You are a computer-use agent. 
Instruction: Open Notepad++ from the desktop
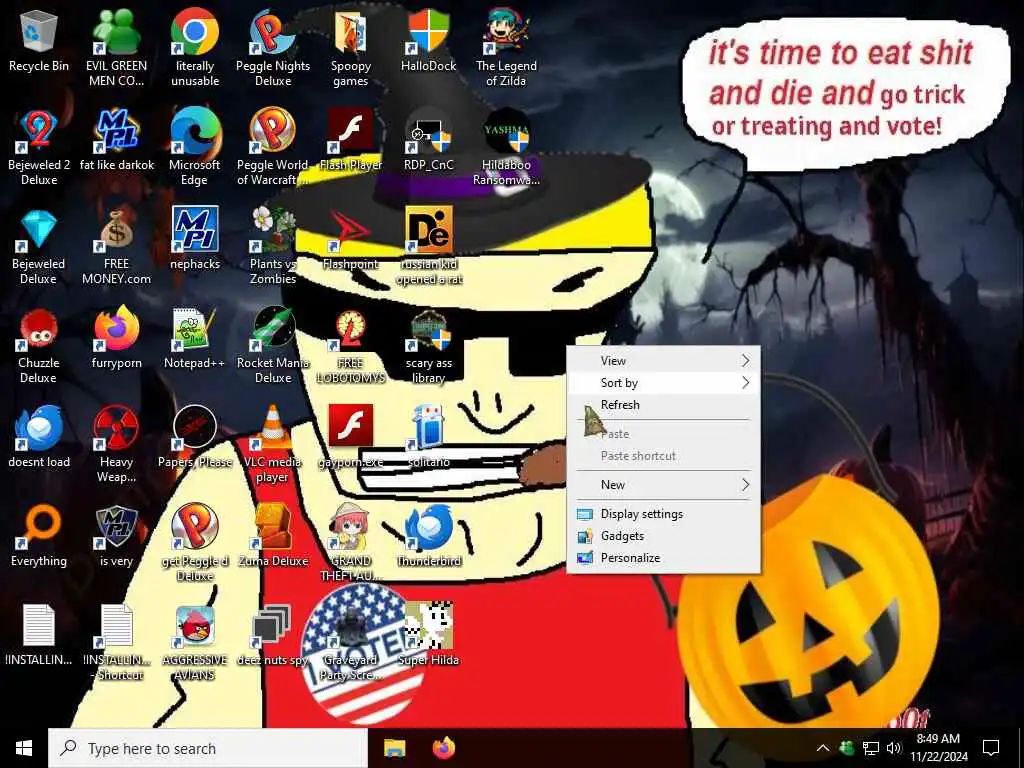click(x=195, y=338)
